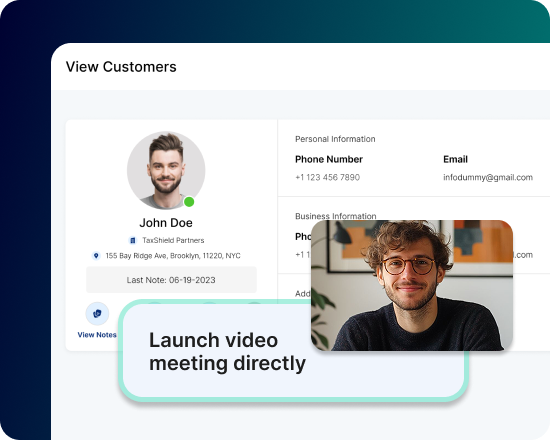This screenshot has width=550, height=440.
Task: Click phone number +1 123 456 7890
Action: pyautogui.click(x=328, y=177)
